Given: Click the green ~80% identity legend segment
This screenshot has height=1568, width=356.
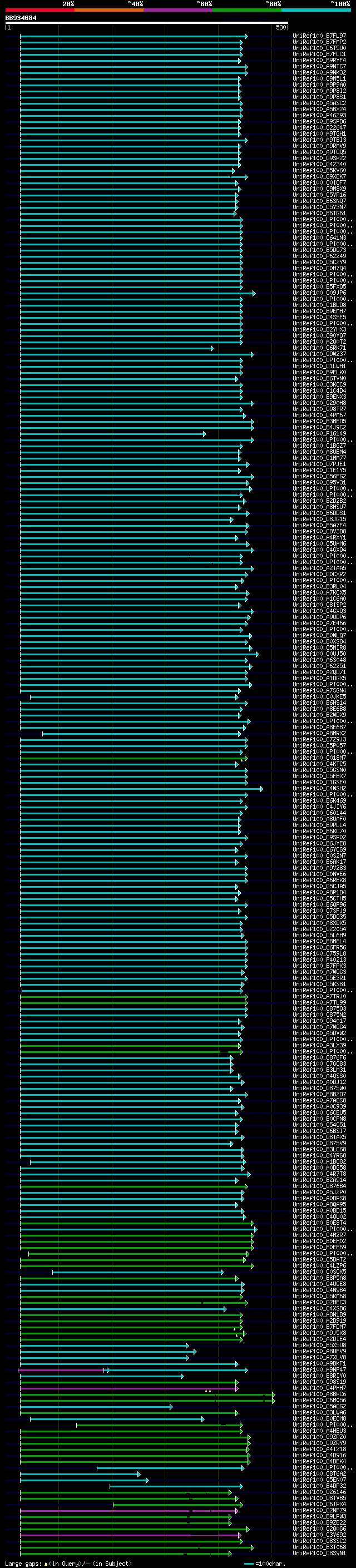Looking at the screenshot, I should (247, 10).
